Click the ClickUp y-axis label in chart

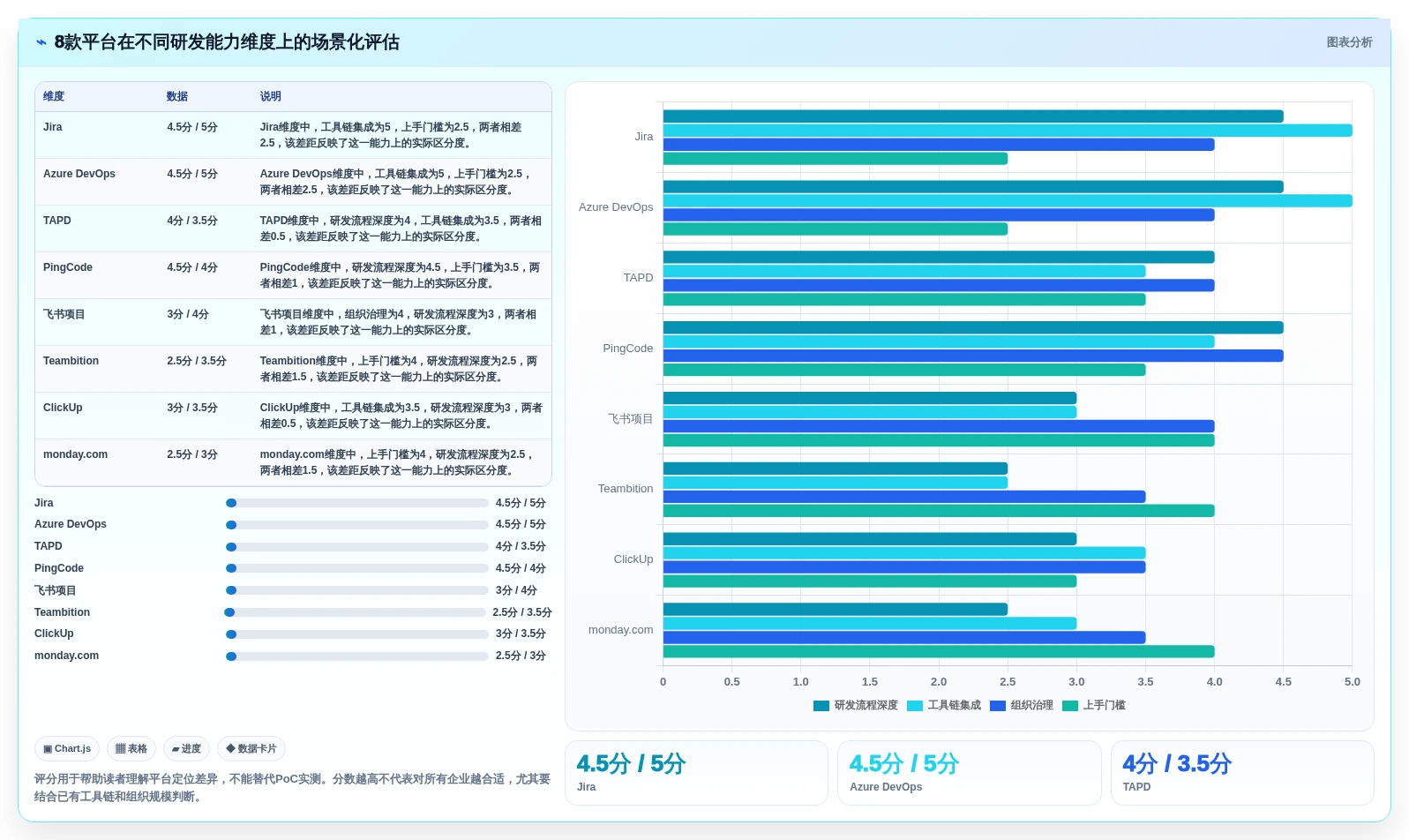click(x=633, y=559)
